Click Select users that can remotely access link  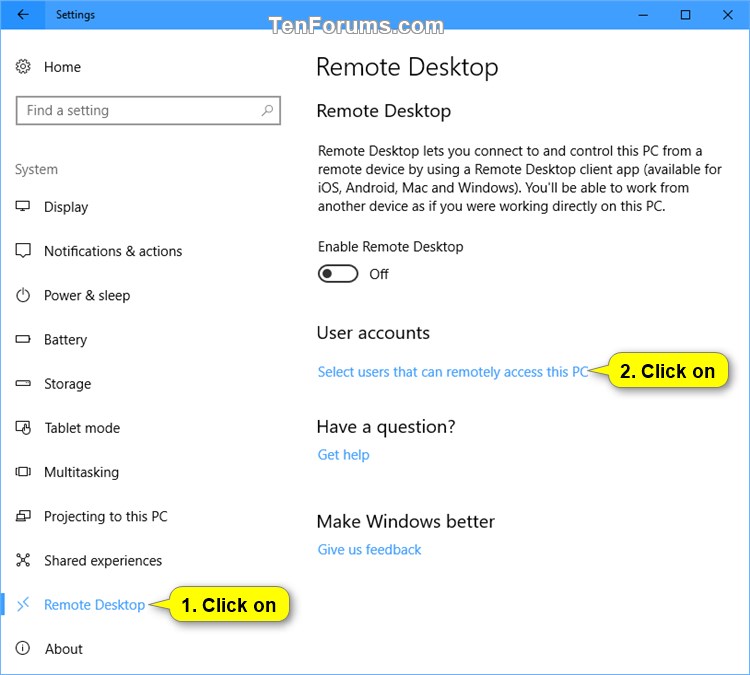tap(452, 372)
